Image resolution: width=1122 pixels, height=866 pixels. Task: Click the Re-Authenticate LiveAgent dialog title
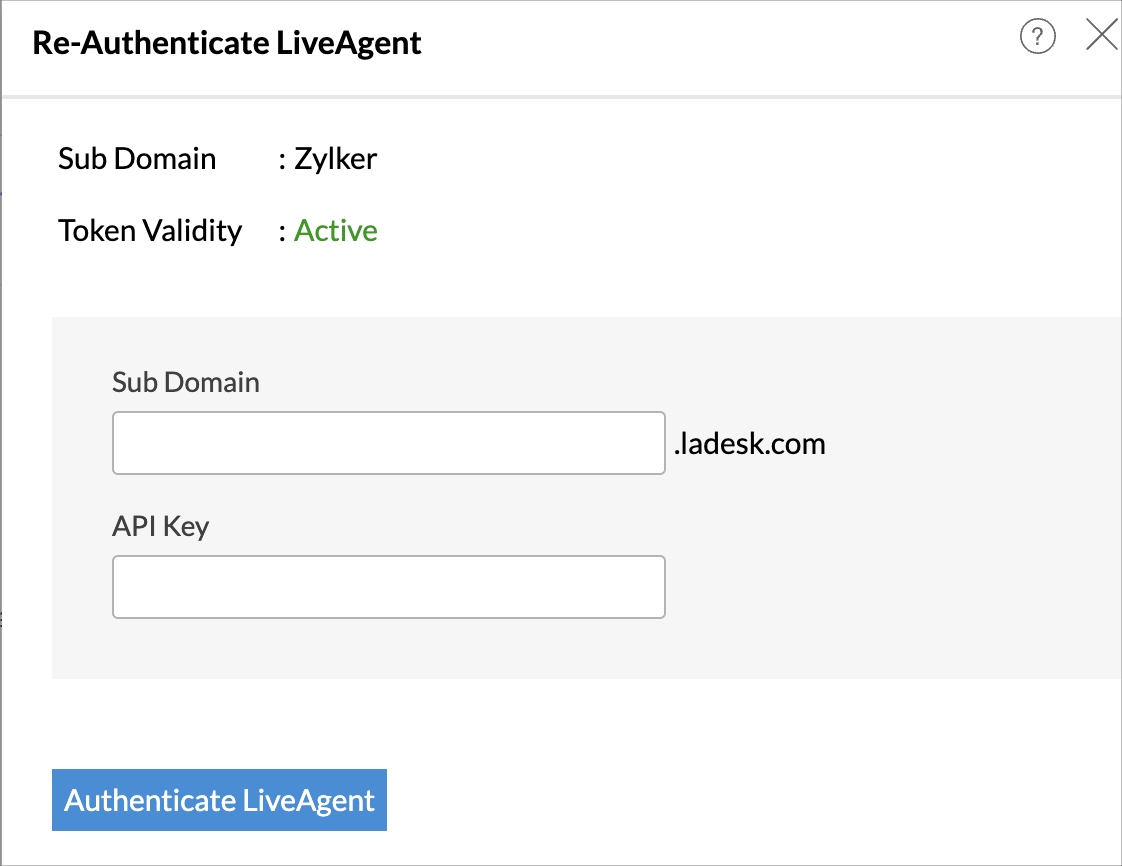pyautogui.click(x=227, y=44)
